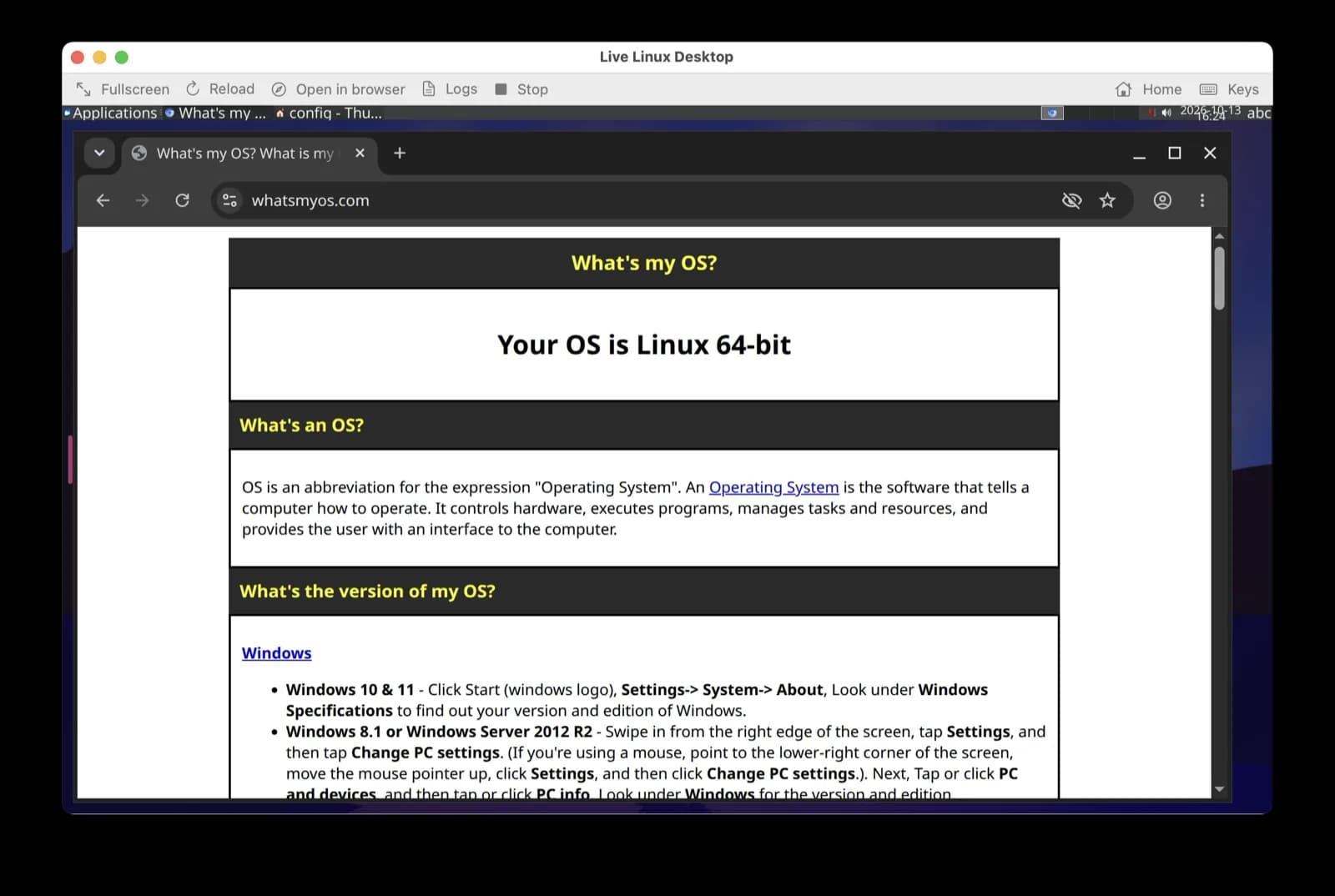Click the volume icon in system tray
The height and width of the screenshot is (896, 1335).
pyautogui.click(x=1166, y=113)
